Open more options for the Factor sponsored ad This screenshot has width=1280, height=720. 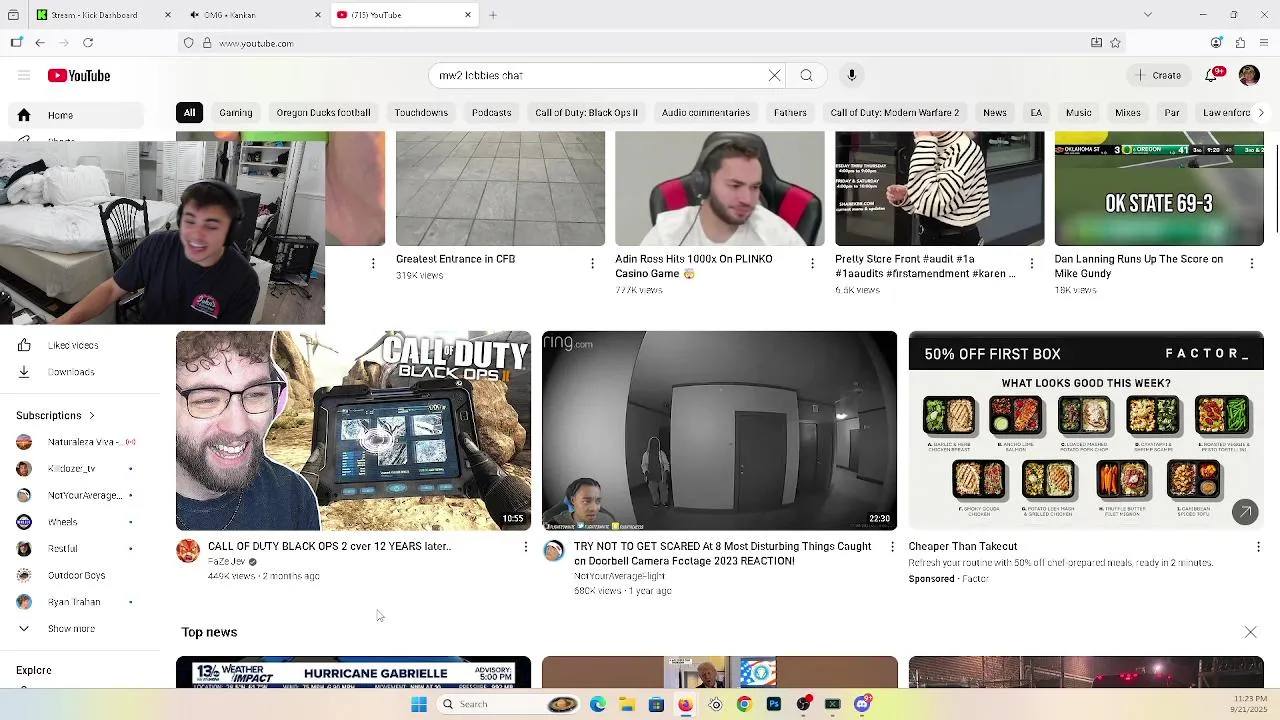1258,547
